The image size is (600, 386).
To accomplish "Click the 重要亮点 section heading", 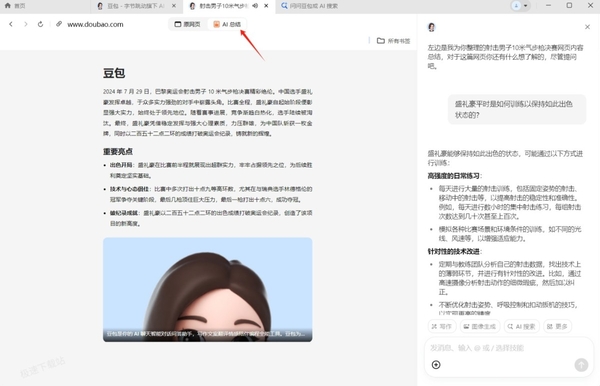I will [118, 151].
